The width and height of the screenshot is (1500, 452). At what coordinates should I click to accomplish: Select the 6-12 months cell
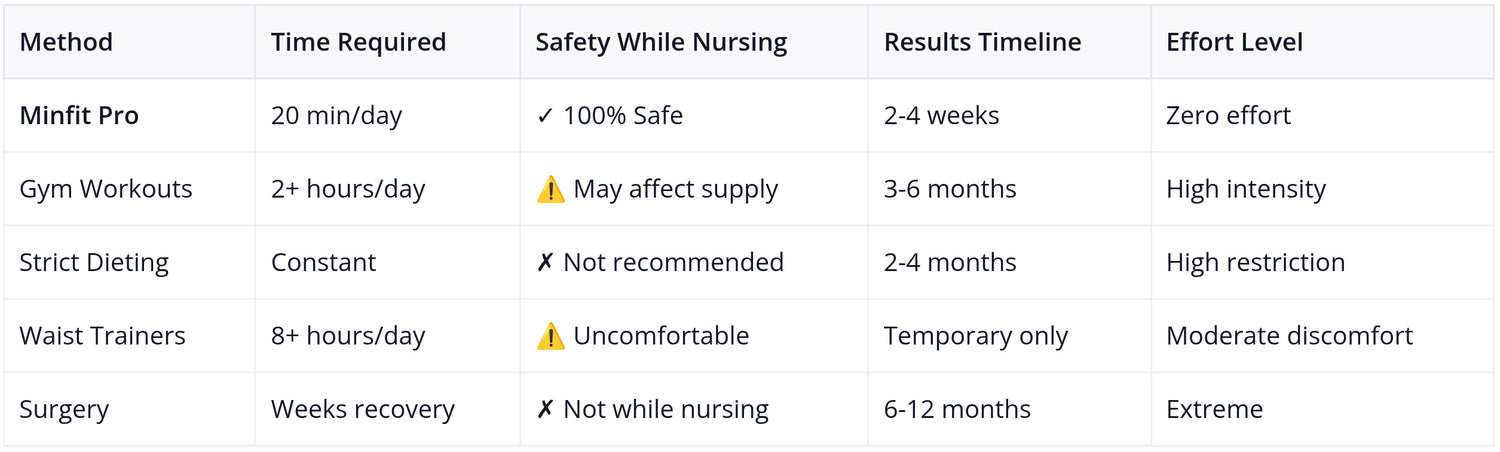coord(1009,410)
